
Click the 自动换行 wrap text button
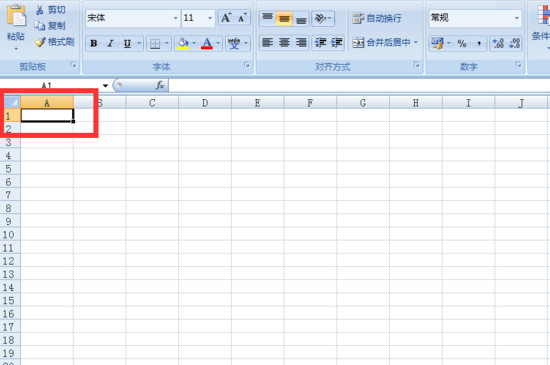point(377,18)
